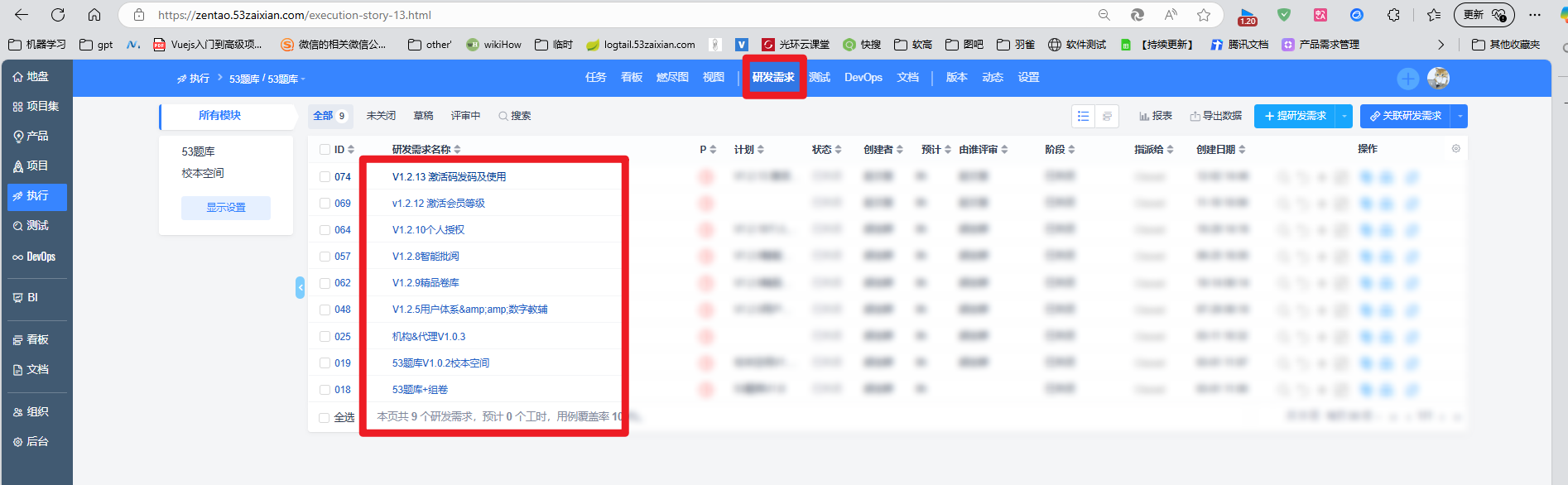
Task: Click the zoom magnifier in address bar
Action: coord(1104,15)
